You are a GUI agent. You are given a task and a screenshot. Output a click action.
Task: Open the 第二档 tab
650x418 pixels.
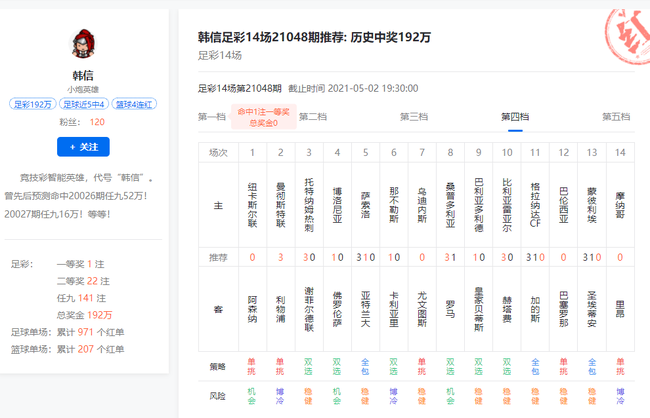tap(313, 117)
